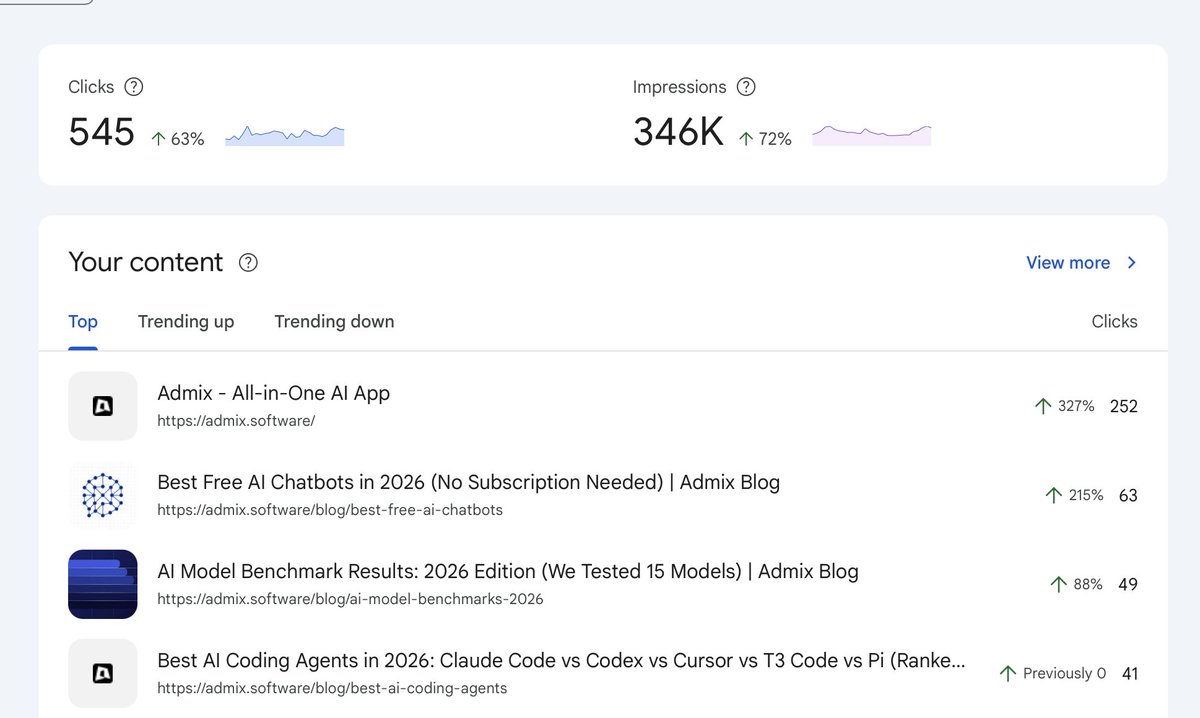Open AI Model Benchmark Results 2026 title
Screen dimensions: 1200x718
tap(508, 572)
